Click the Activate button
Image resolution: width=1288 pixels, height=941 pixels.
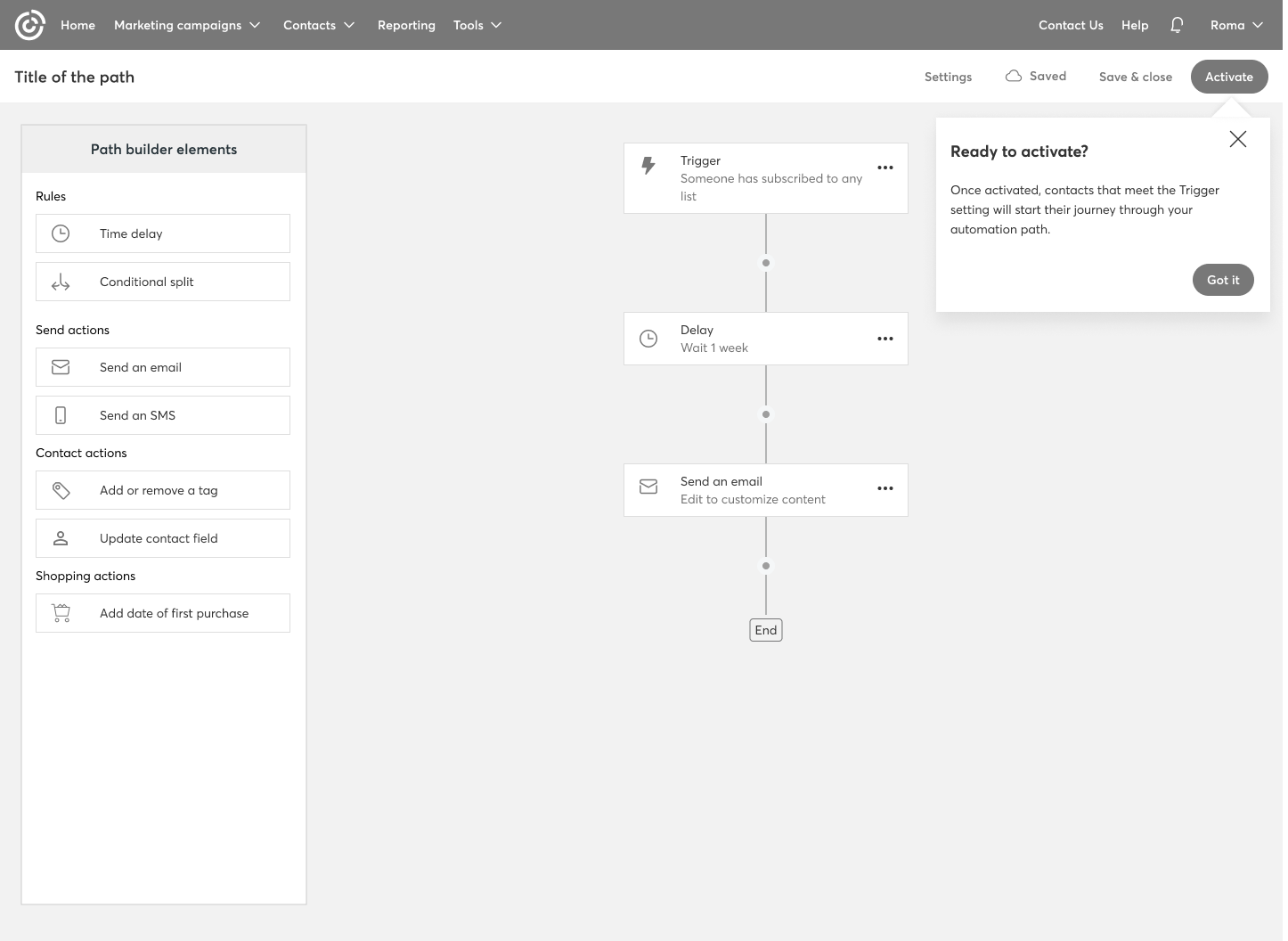click(1228, 77)
